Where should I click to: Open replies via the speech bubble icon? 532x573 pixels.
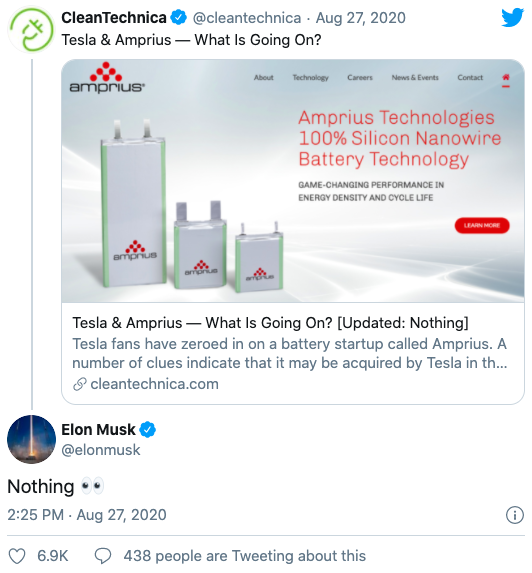click(x=103, y=556)
